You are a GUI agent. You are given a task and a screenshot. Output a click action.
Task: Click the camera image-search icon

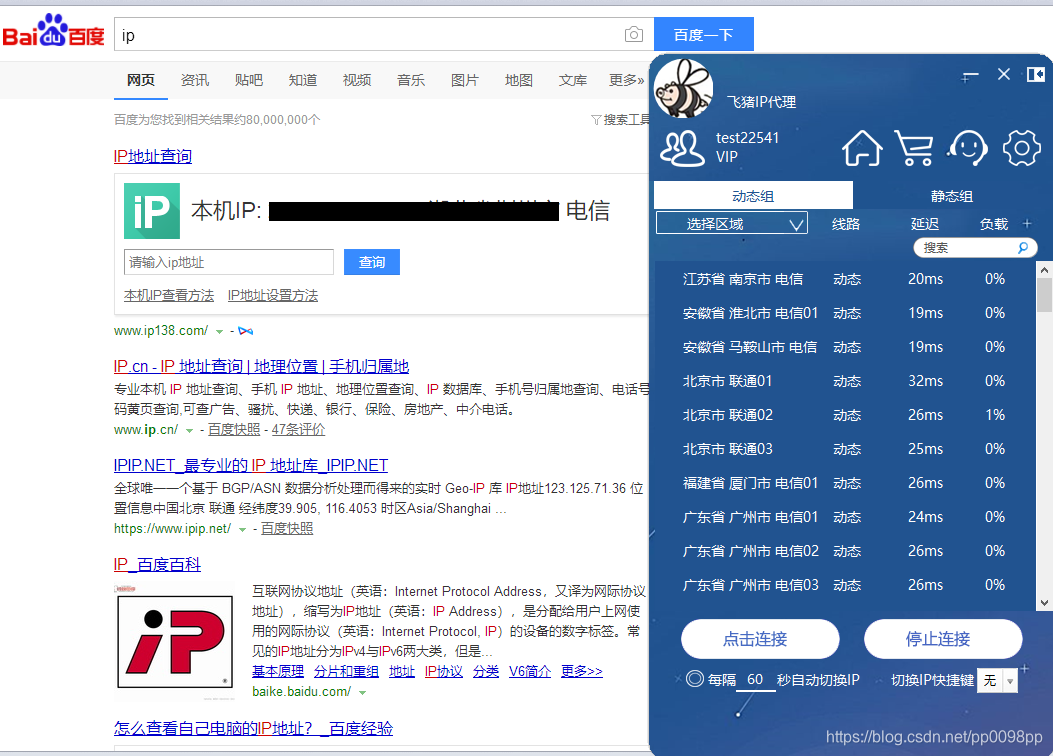point(633,34)
